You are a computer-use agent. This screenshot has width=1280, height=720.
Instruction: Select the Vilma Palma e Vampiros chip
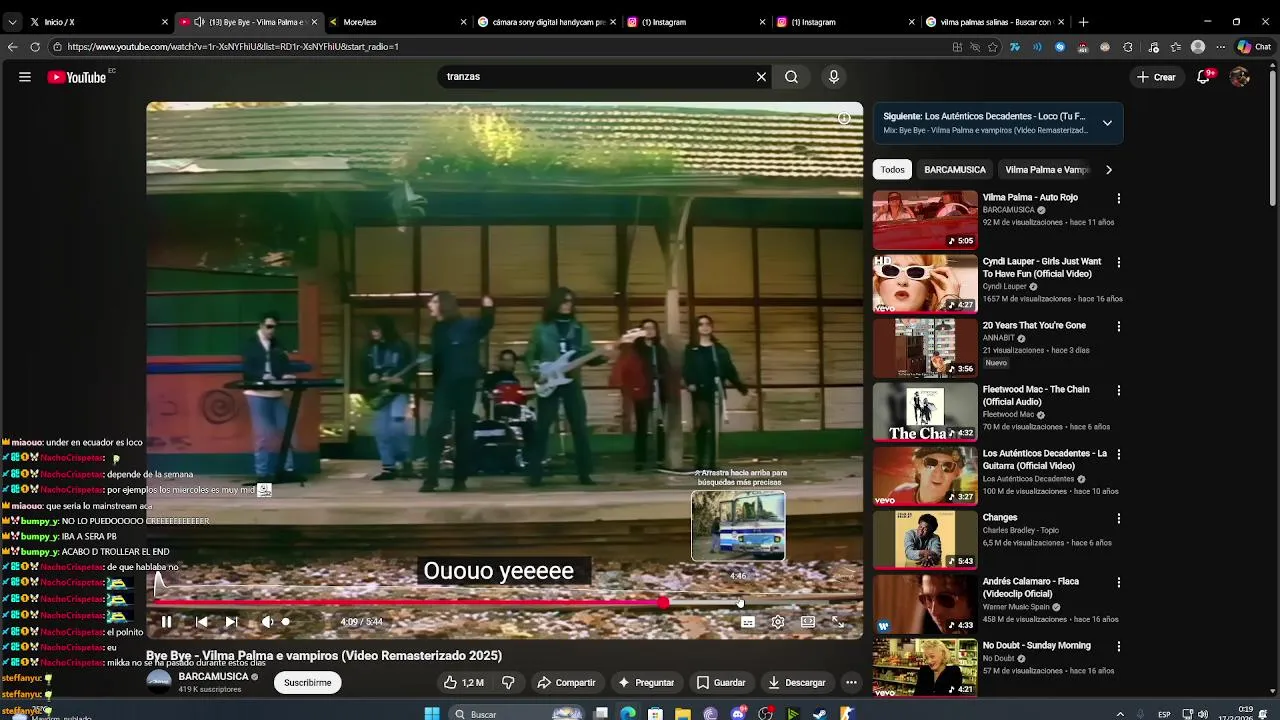(1046, 170)
